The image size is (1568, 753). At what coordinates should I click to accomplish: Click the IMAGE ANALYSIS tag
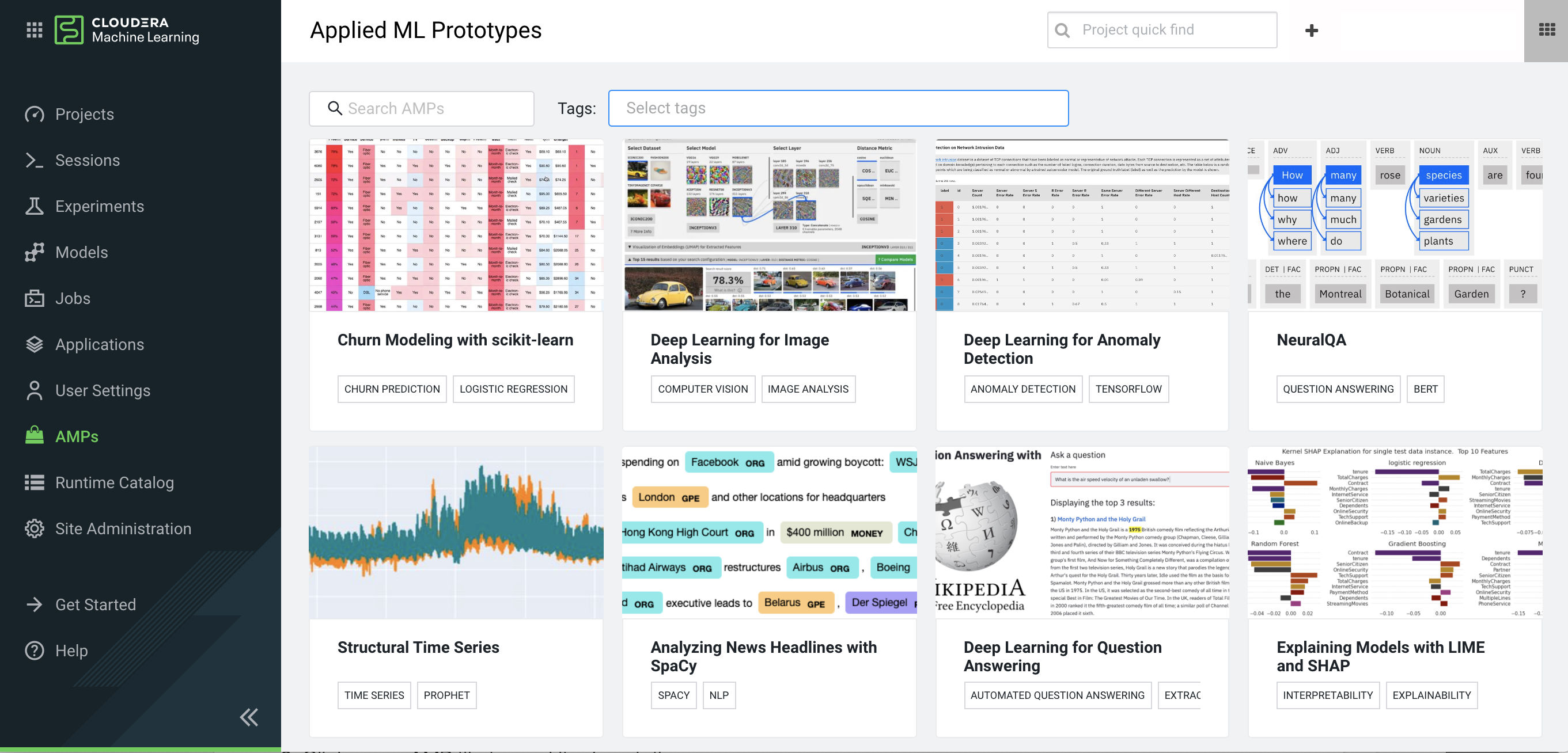coord(808,389)
